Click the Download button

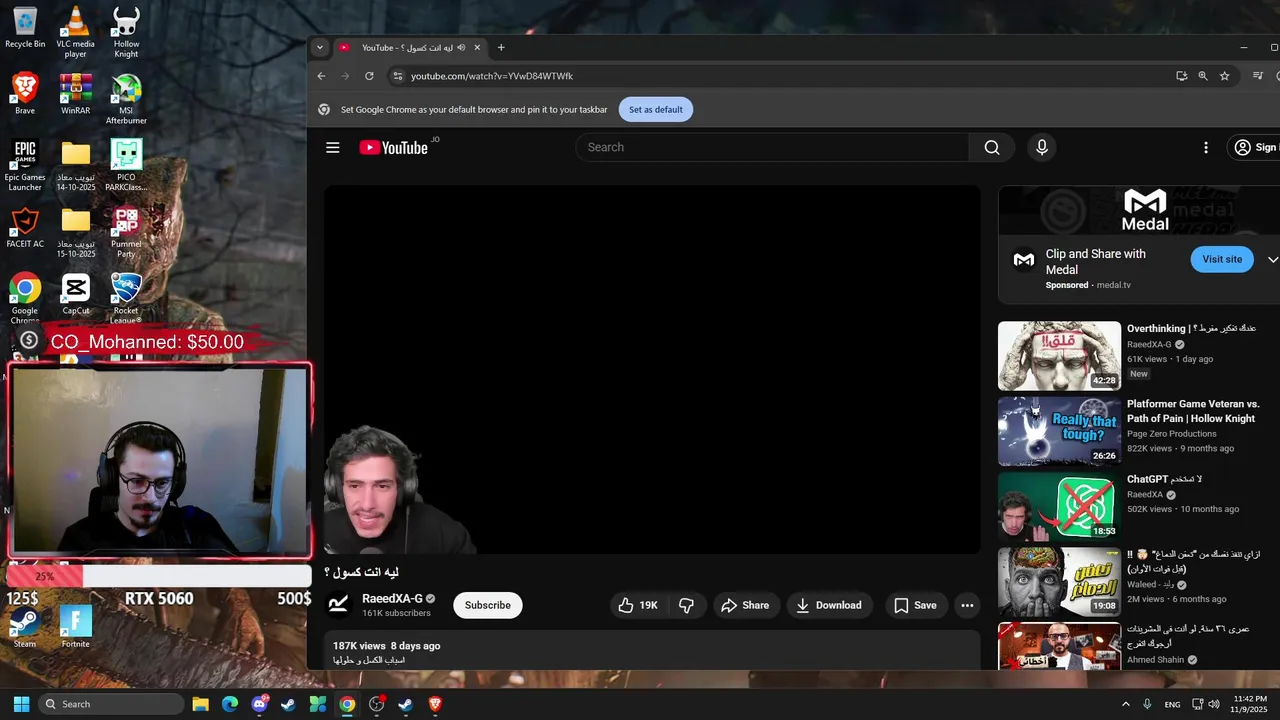coord(829,605)
